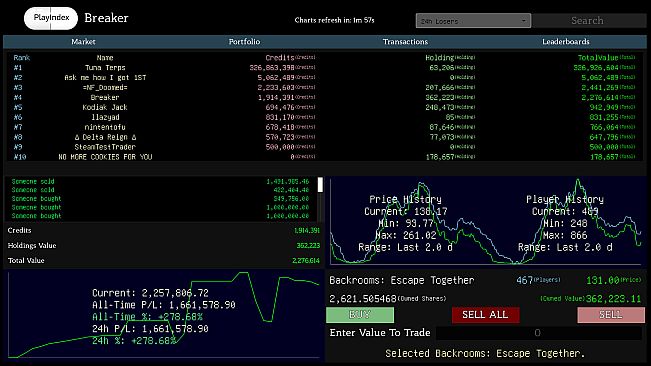
Task: Click the Price History chart
Action: [407, 222]
